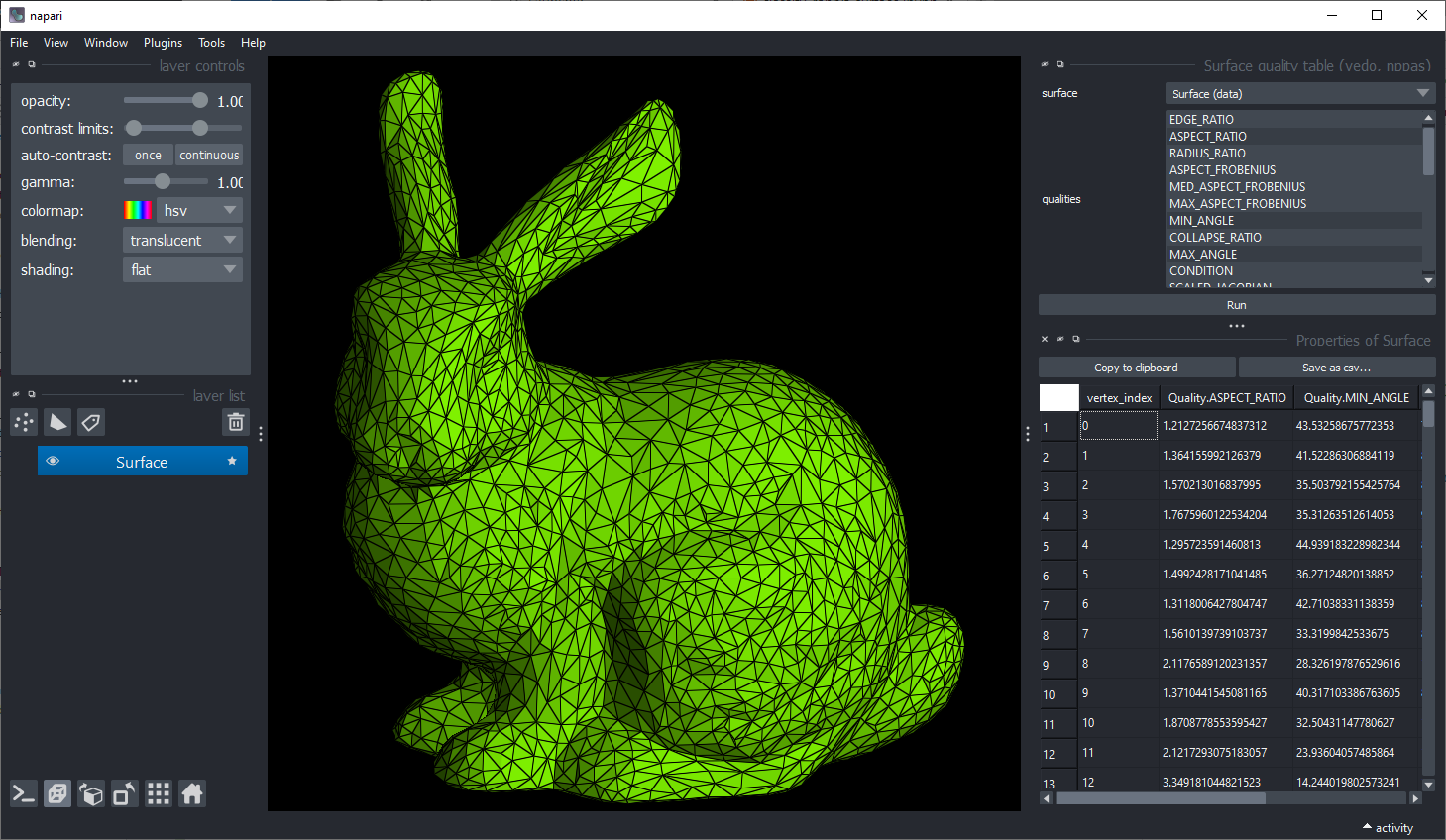Click the opacity slider handle

coord(200,101)
